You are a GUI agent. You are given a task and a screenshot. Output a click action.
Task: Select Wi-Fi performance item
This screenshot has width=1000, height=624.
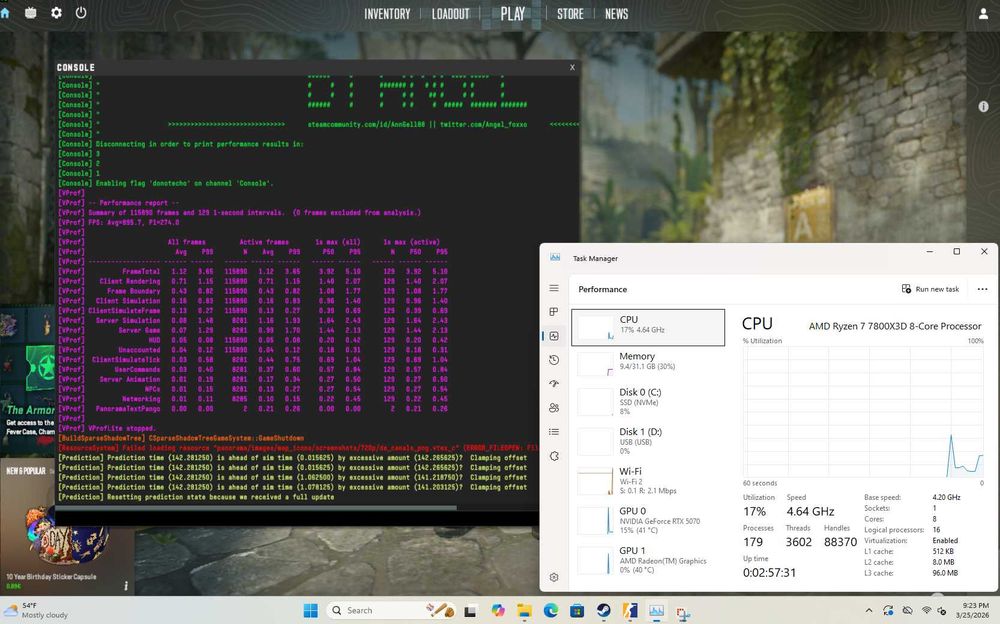point(648,480)
